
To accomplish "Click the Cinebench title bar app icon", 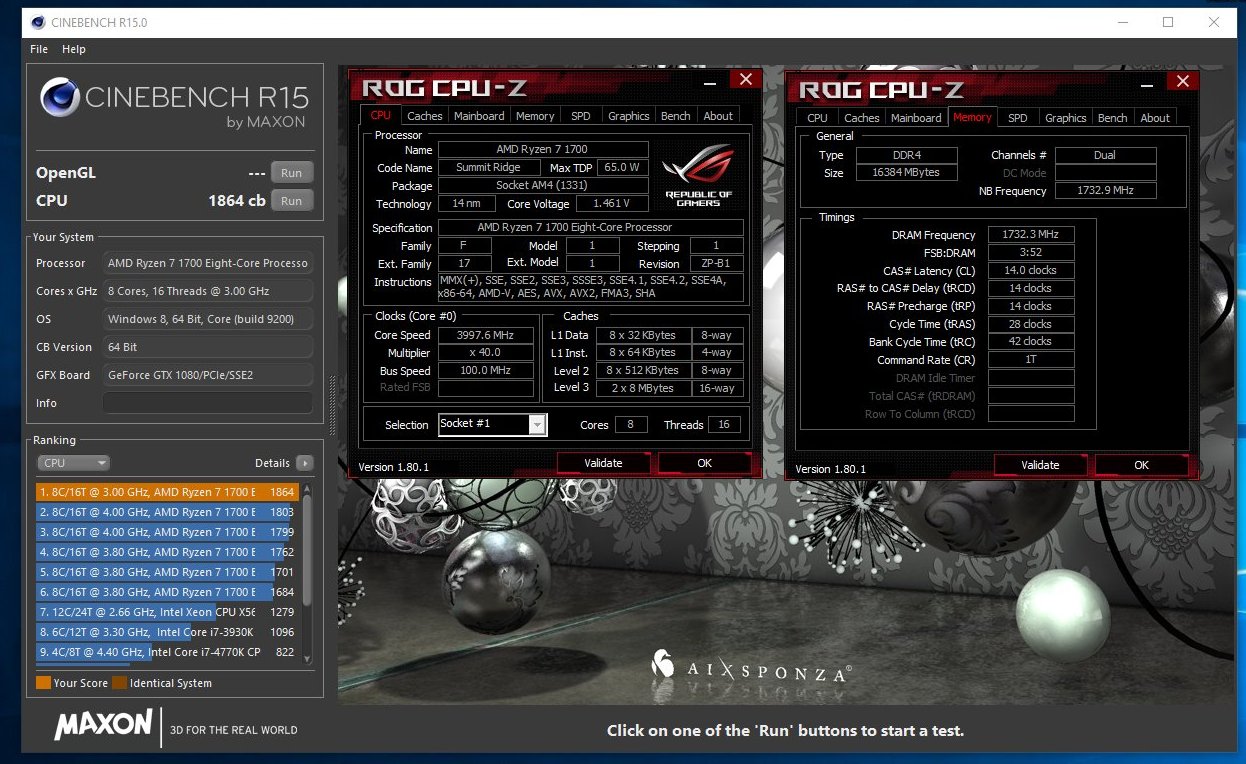I will [x=38, y=22].
